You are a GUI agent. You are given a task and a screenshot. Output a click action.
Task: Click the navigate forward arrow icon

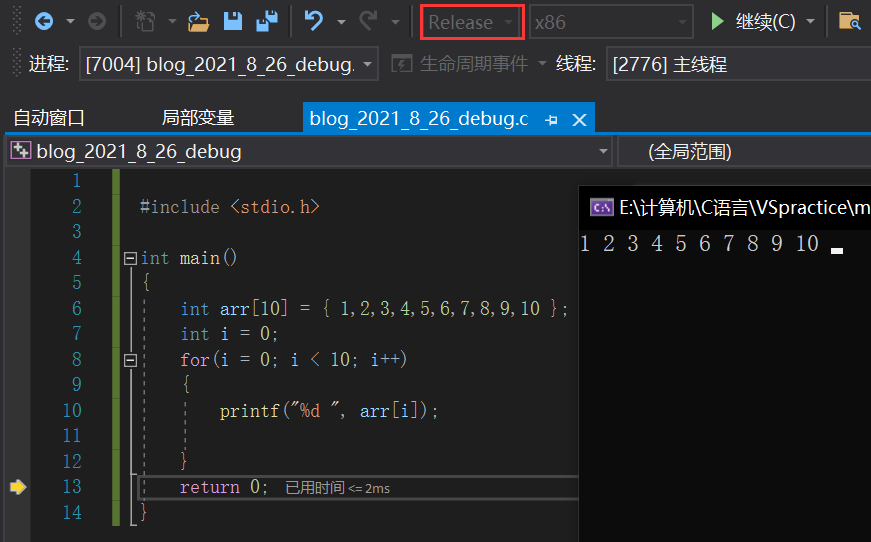(x=97, y=22)
